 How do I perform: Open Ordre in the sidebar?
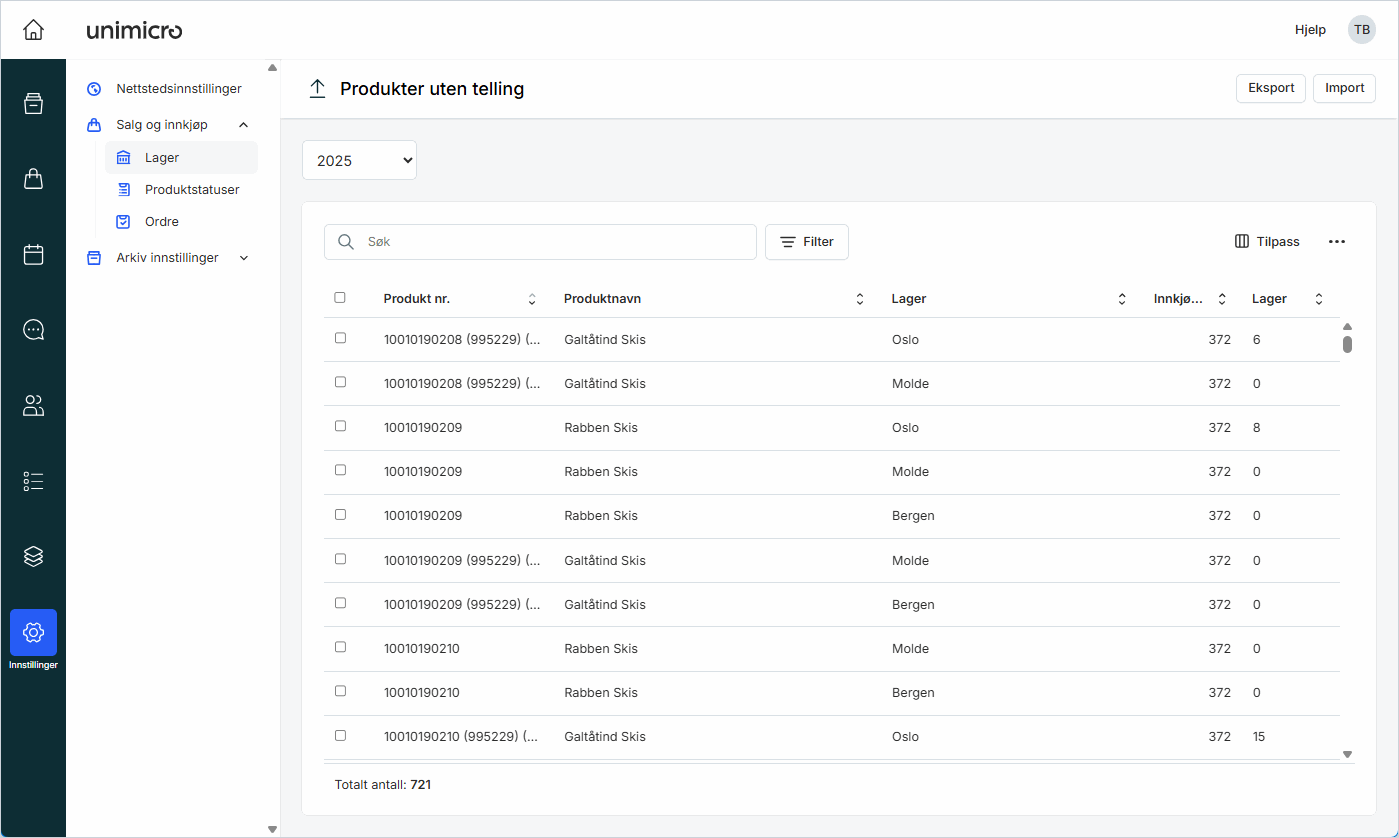point(161,222)
